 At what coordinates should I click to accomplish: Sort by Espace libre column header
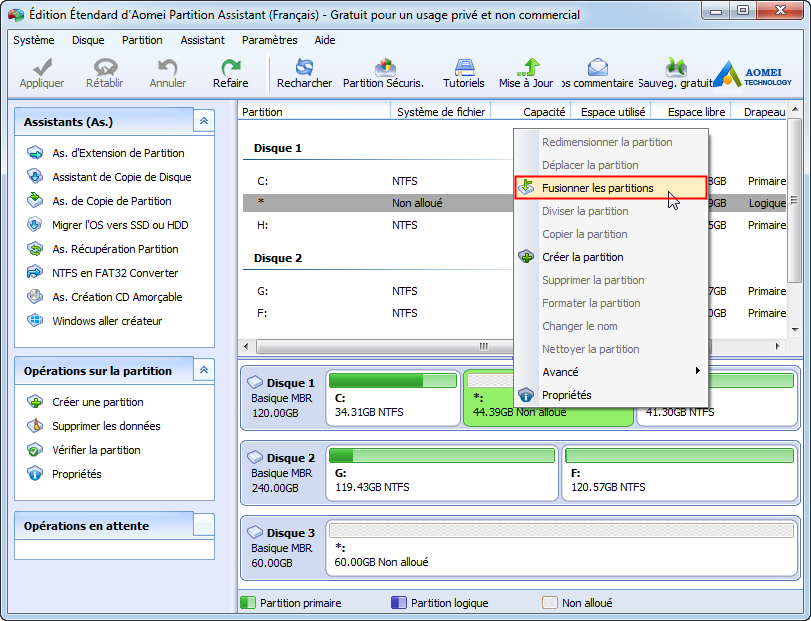[692, 112]
